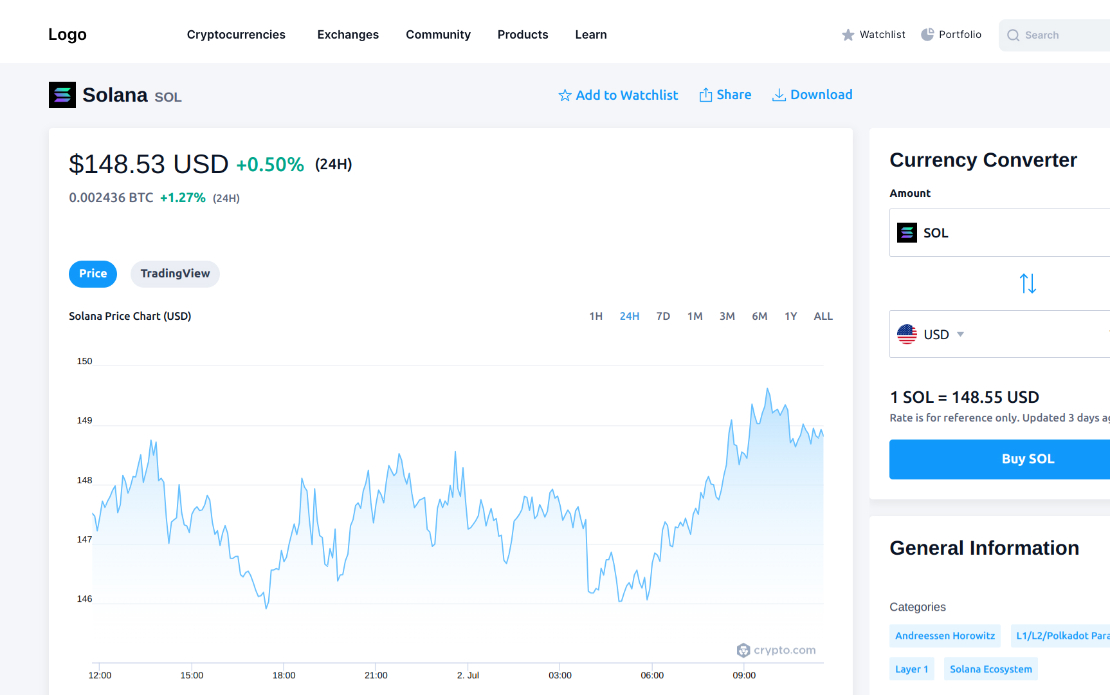Screen dimensions: 1110x695
Task: Swap currencies with the up-down arrows icon
Action: (x=1028, y=283)
